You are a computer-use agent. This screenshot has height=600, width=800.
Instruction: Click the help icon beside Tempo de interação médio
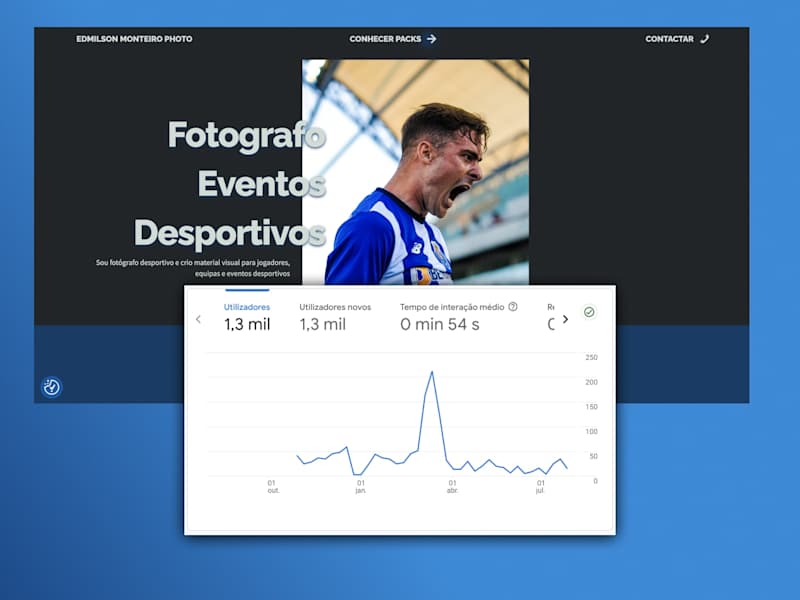coord(513,307)
